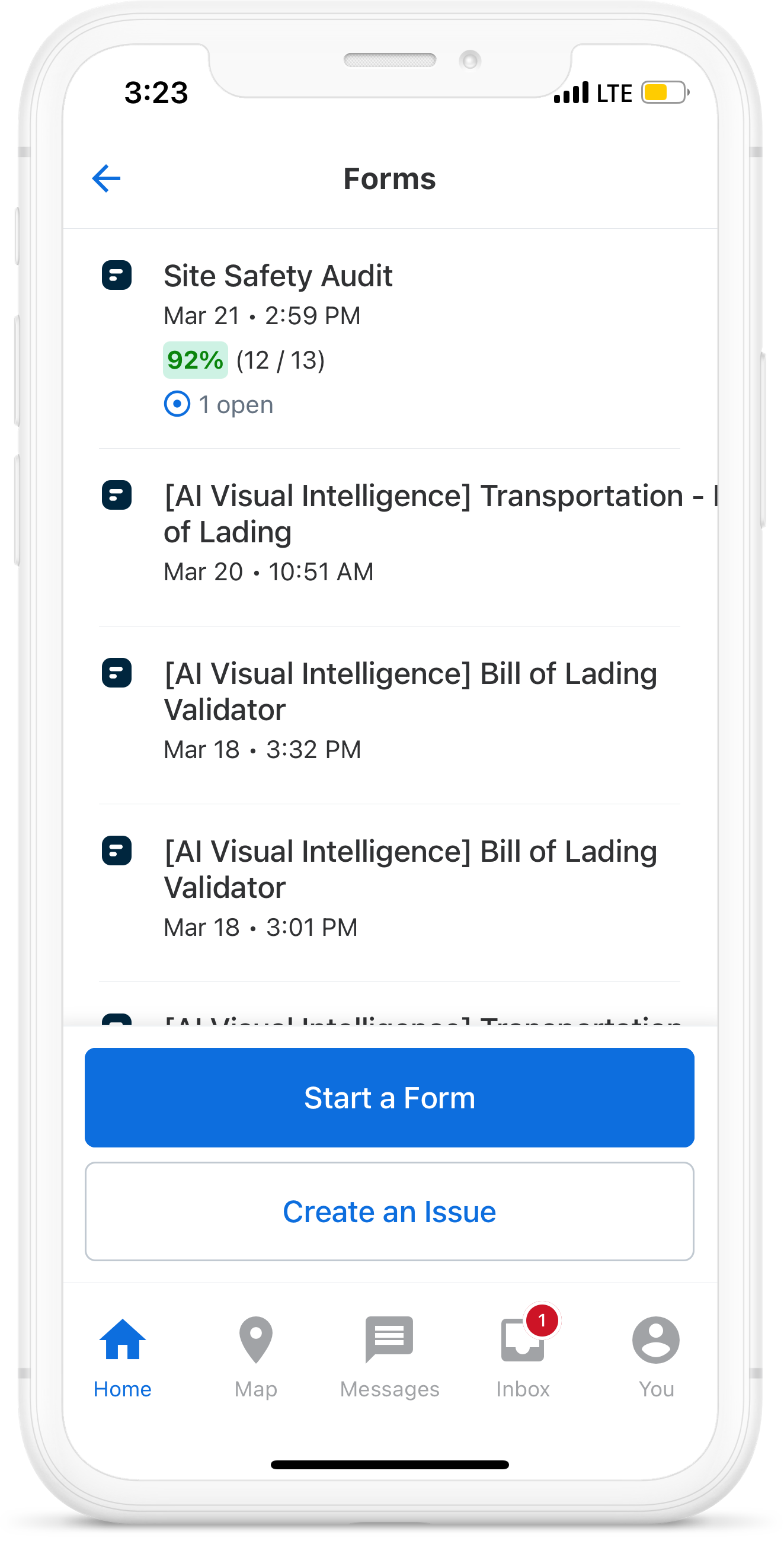
Task: Tap the back arrow icon
Action: pos(107,178)
